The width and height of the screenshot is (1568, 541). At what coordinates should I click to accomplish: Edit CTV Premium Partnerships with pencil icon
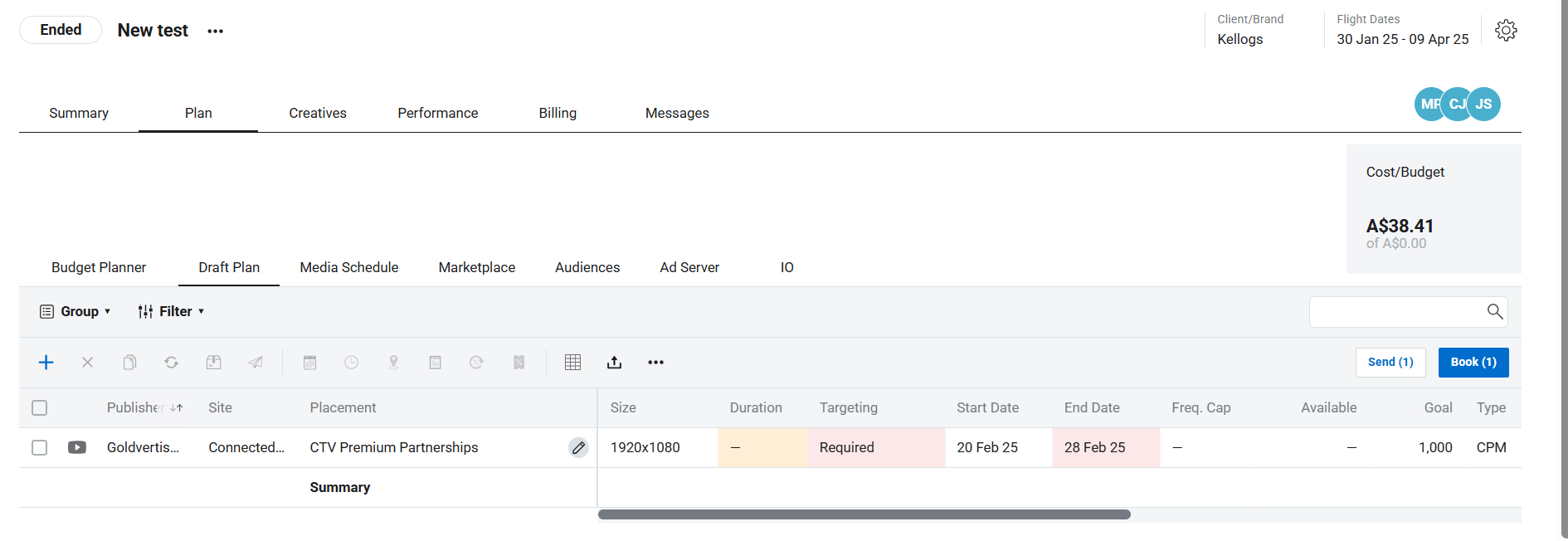[x=578, y=448]
